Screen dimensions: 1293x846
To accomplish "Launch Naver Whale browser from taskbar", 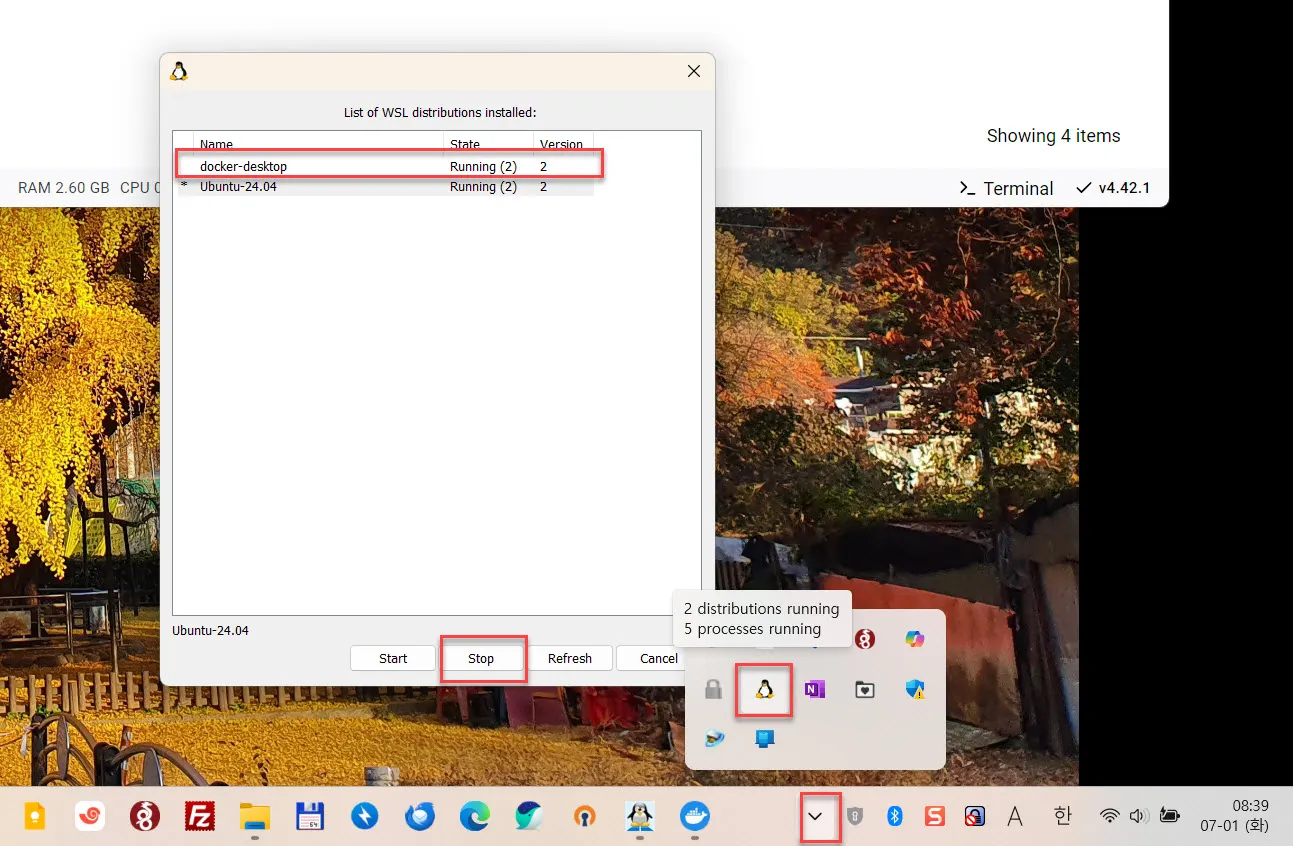I will 529,815.
